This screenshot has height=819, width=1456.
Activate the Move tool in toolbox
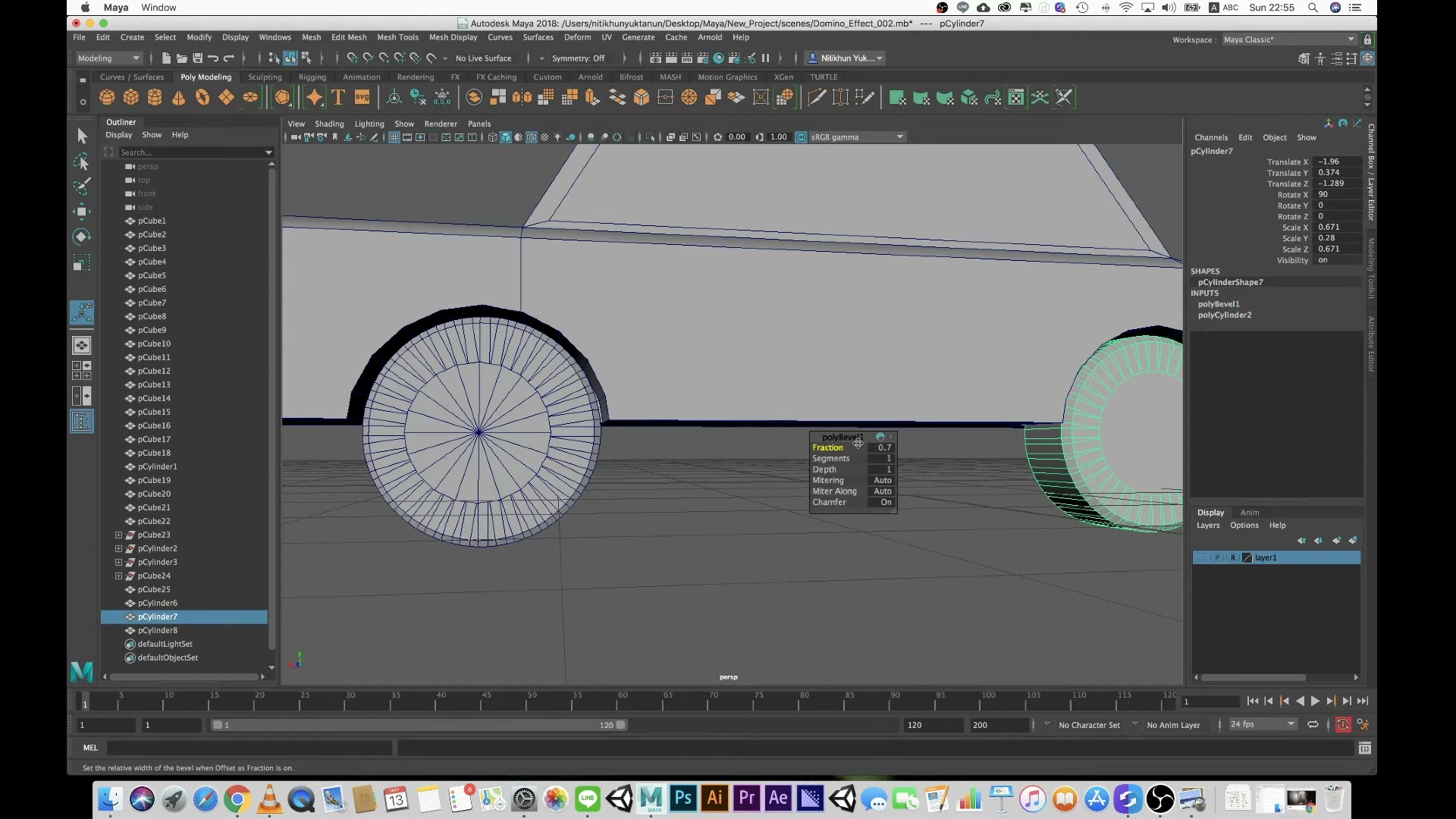click(82, 212)
